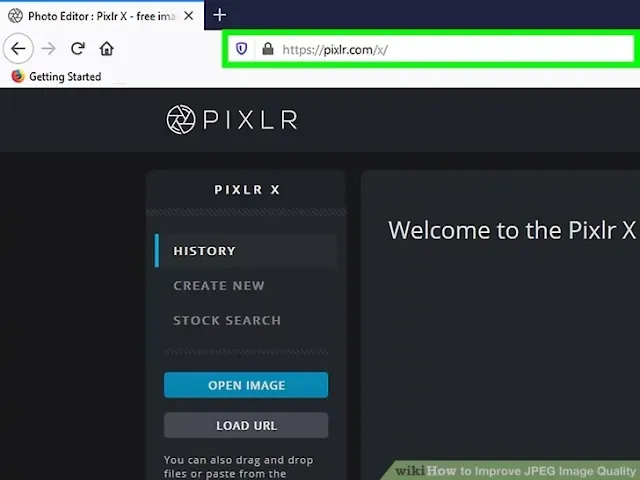This screenshot has height=480, width=640.
Task: Click the PIXLR X panel heading
Action: 247,190
